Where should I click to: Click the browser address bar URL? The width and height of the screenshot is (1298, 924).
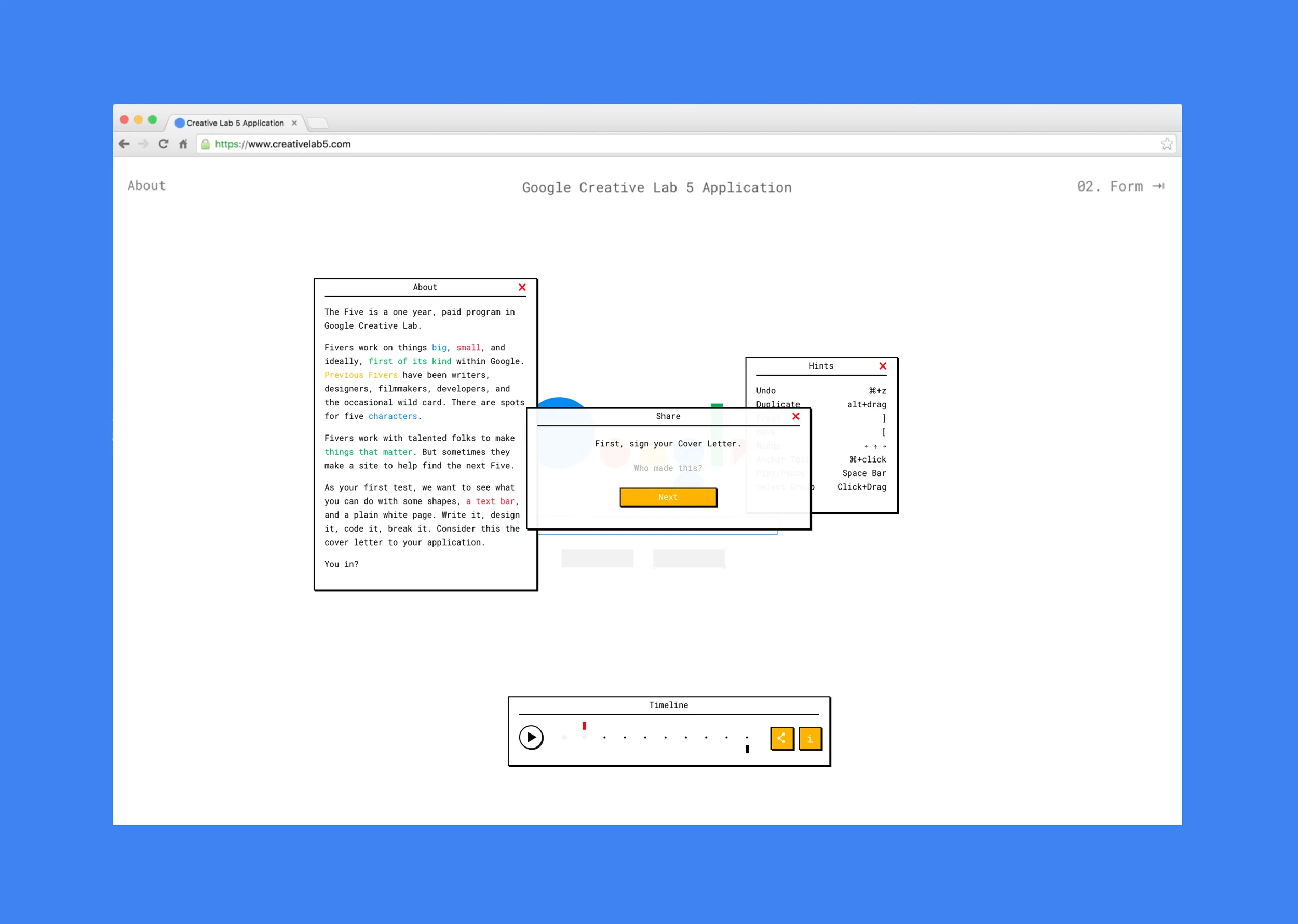pyautogui.click(x=283, y=144)
